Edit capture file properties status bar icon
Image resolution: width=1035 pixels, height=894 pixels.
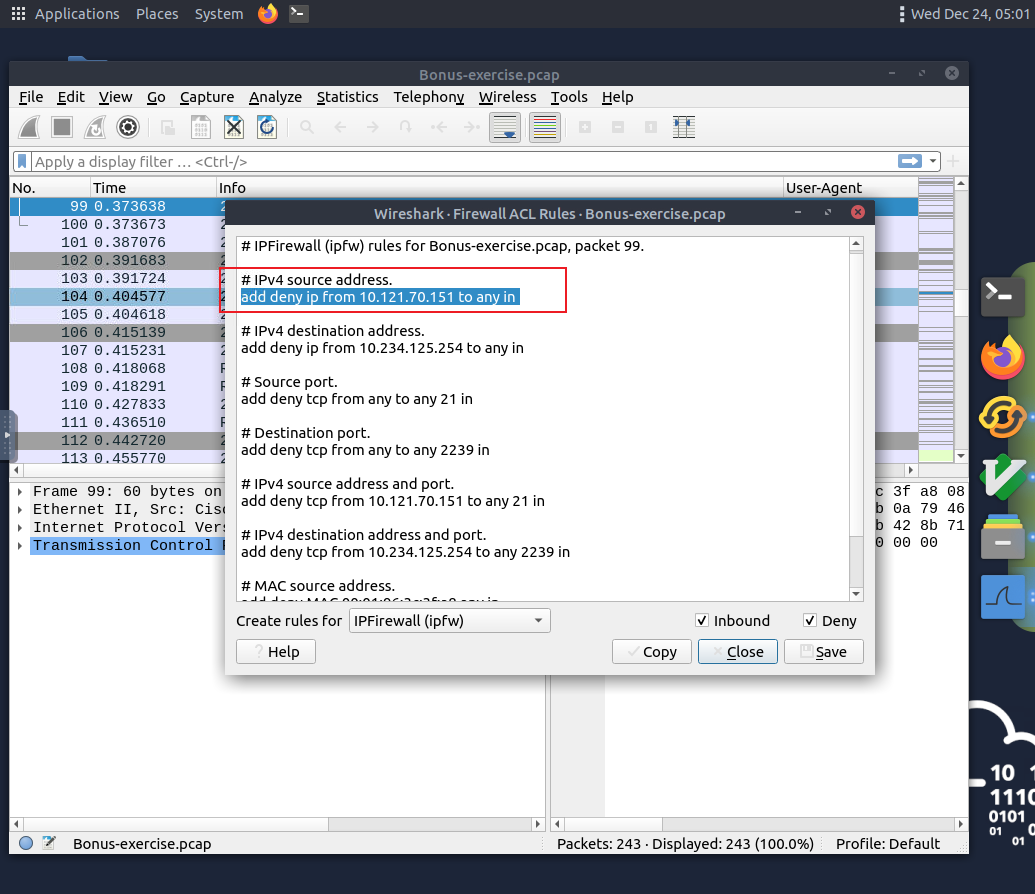49,843
